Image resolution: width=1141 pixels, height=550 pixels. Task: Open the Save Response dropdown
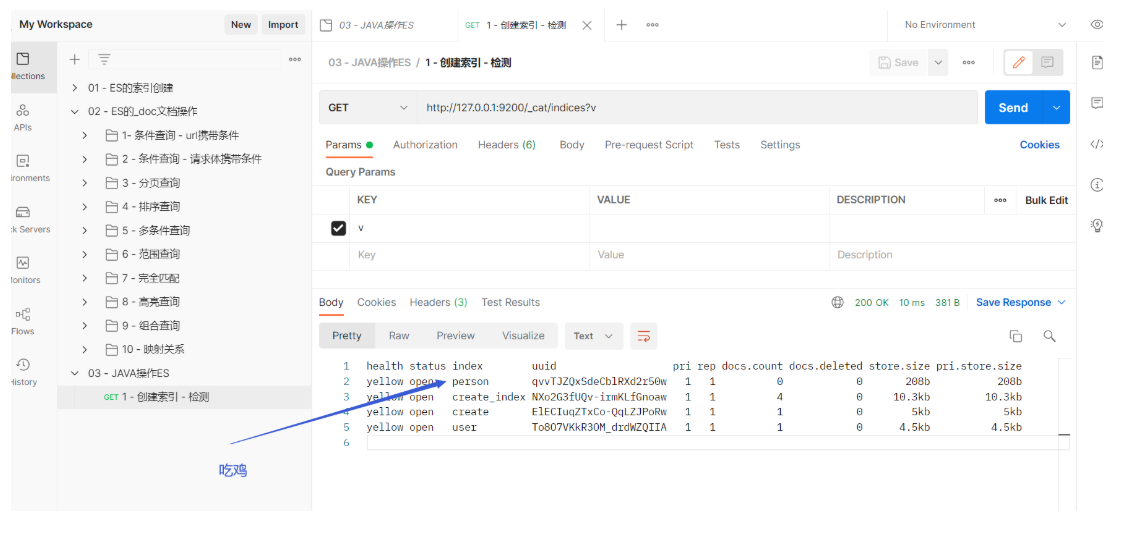(1020, 303)
